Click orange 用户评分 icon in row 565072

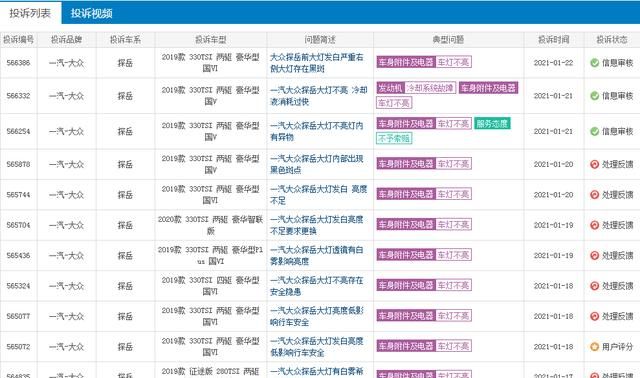click(x=594, y=347)
